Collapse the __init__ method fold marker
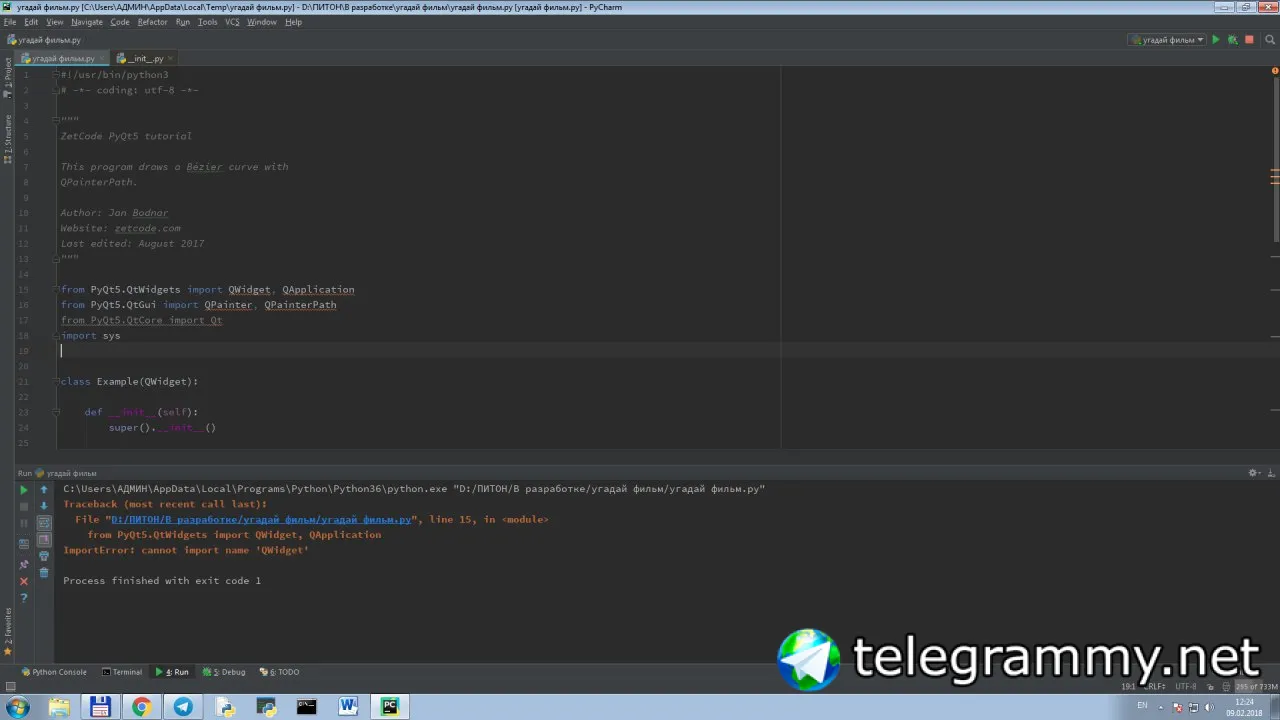The image size is (1280, 720). click(x=57, y=412)
